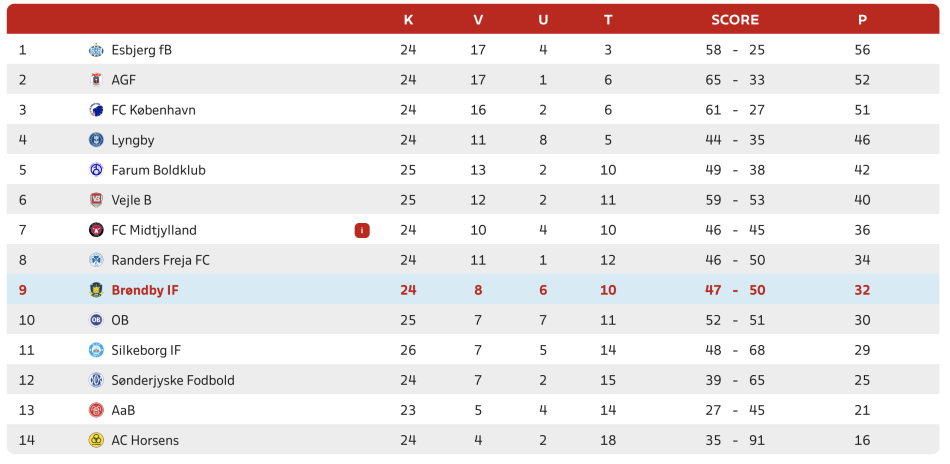Click the Lyngby club logo
Image resolution: width=950 pixels, height=464 pixels.
pyautogui.click(x=96, y=140)
